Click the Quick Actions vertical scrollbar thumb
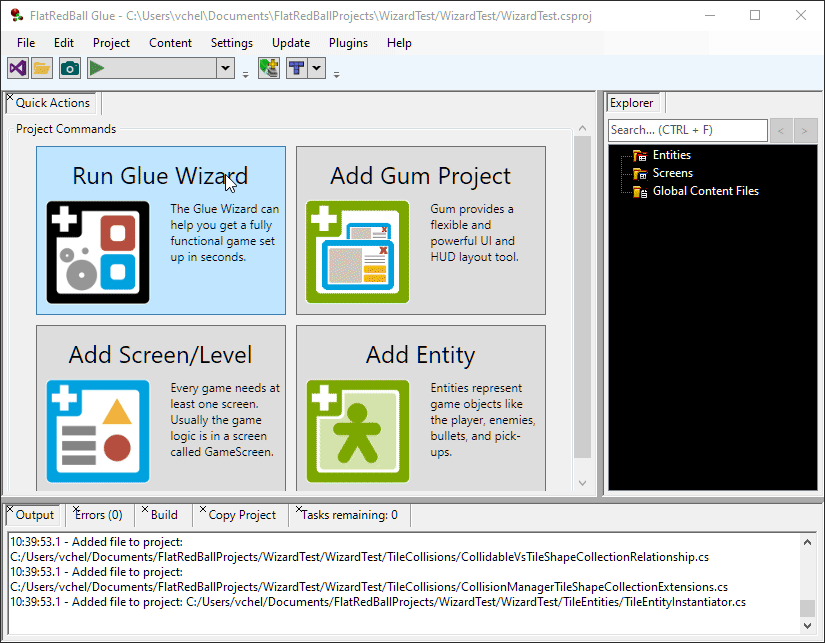Screen dimensions: 825x643 [x=582, y=297]
